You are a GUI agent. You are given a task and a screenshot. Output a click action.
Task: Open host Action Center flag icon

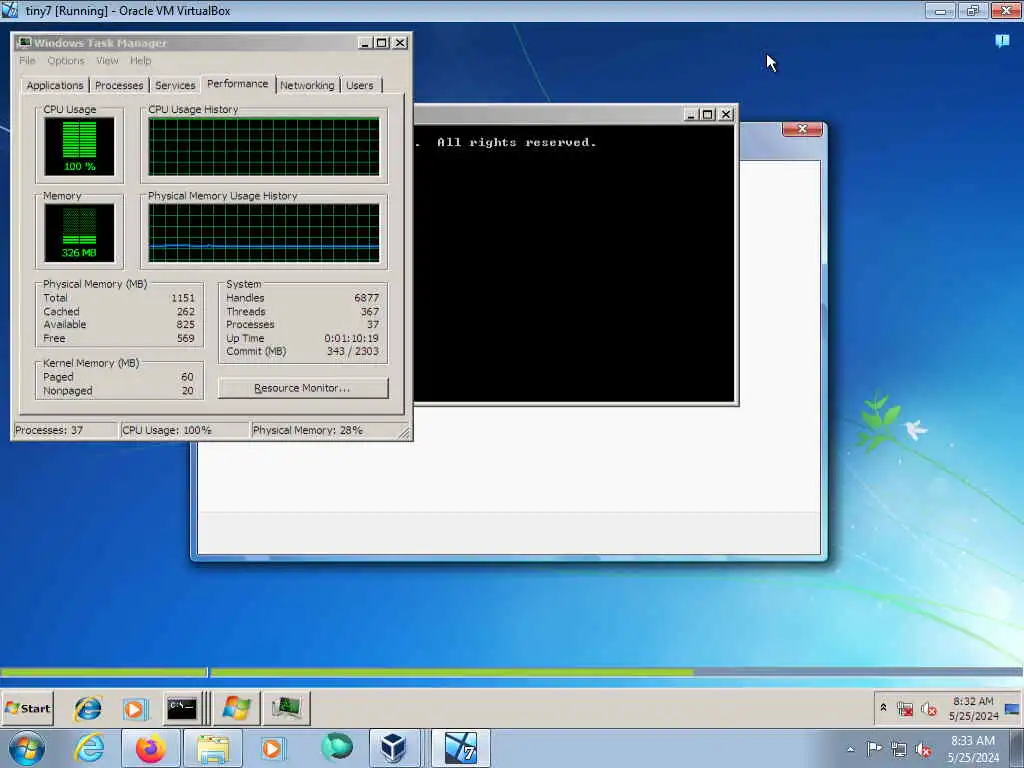coord(874,749)
